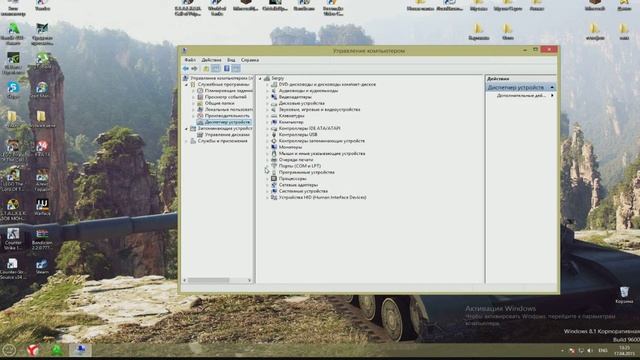Select the Bandicam desktop shortcut
The height and width of the screenshot is (360, 640).
[x=42, y=239]
